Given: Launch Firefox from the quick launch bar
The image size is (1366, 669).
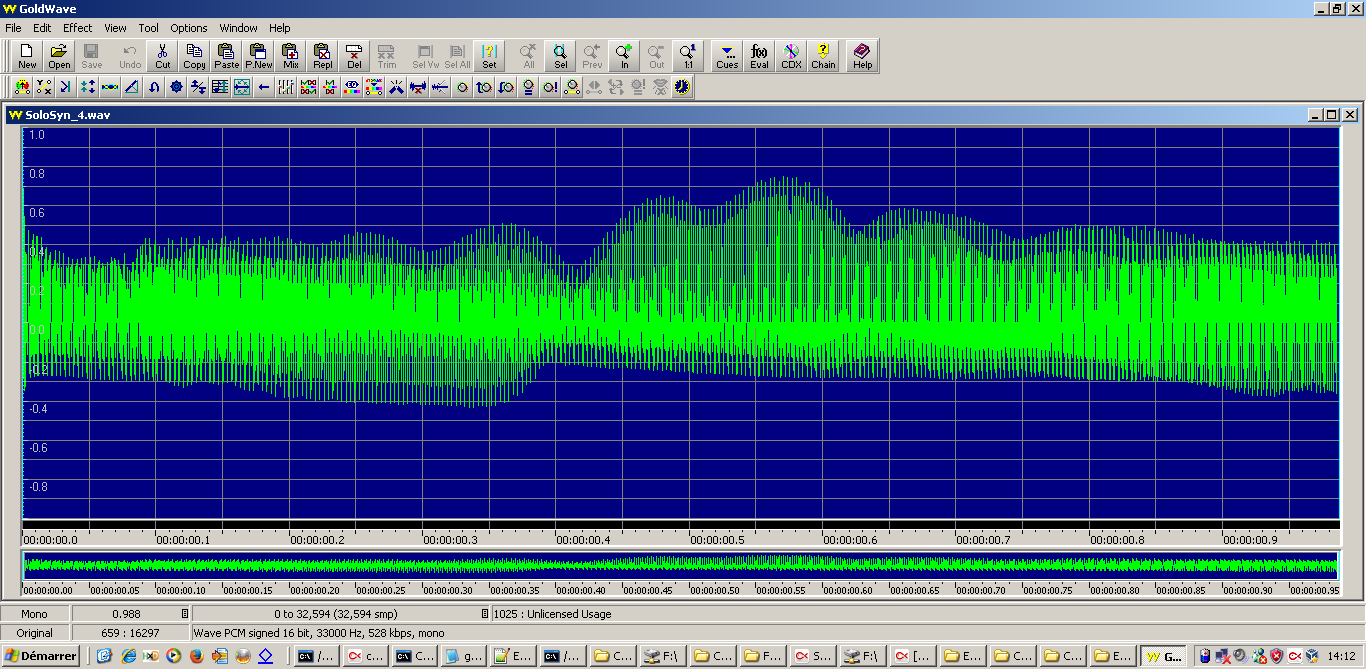Looking at the screenshot, I should pos(196,656).
